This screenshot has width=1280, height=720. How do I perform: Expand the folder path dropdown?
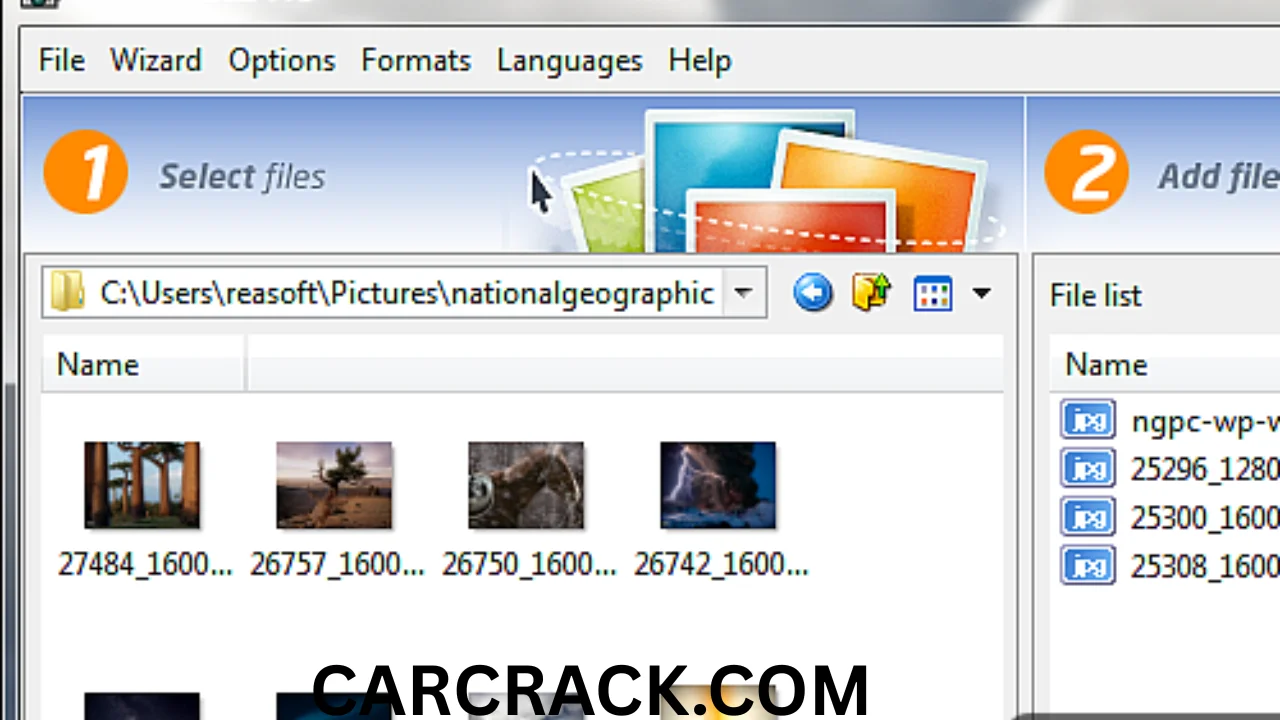743,293
